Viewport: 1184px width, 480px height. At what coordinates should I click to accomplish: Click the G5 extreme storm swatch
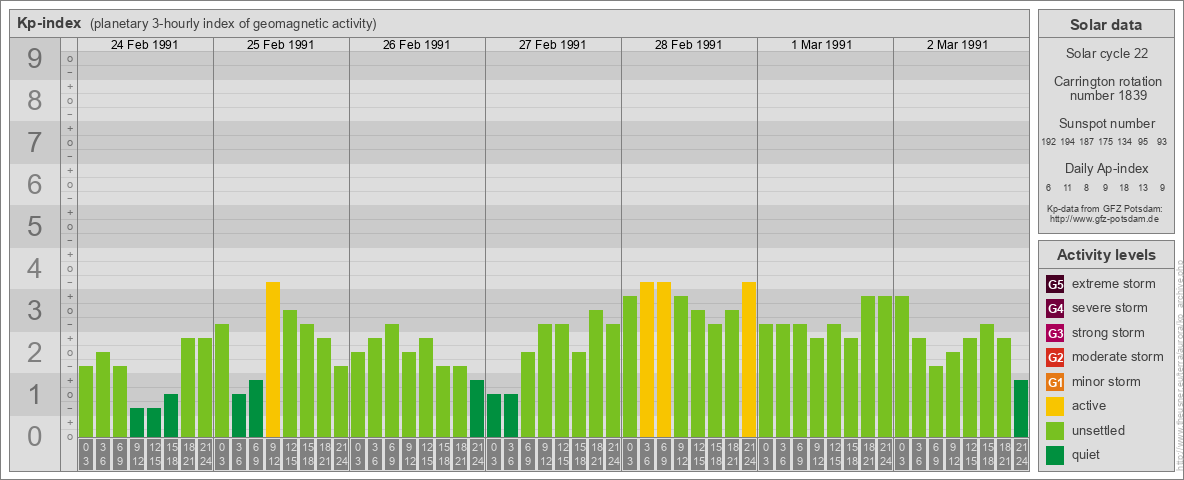[1055, 284]
